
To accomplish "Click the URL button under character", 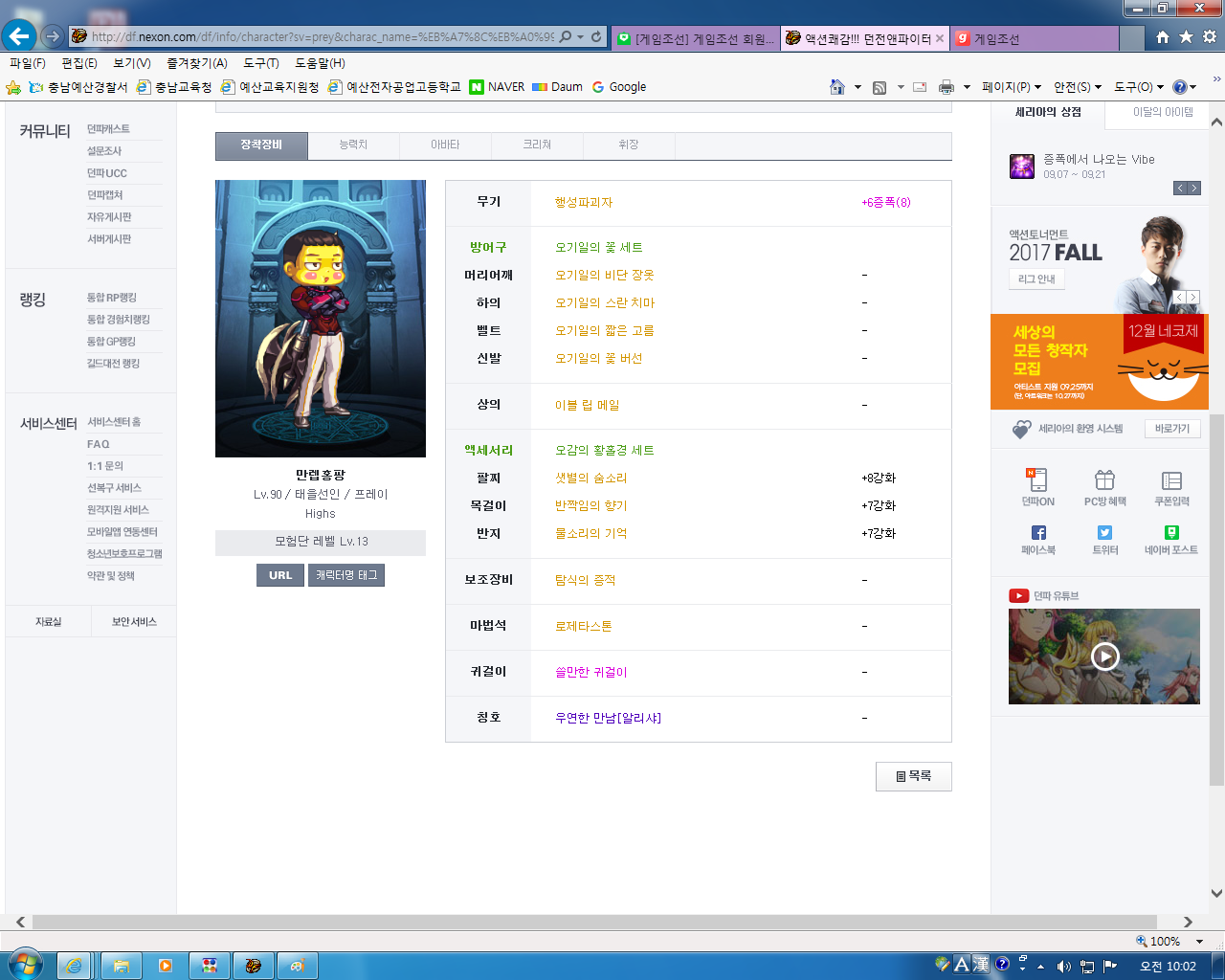I will tap(280, 575).
